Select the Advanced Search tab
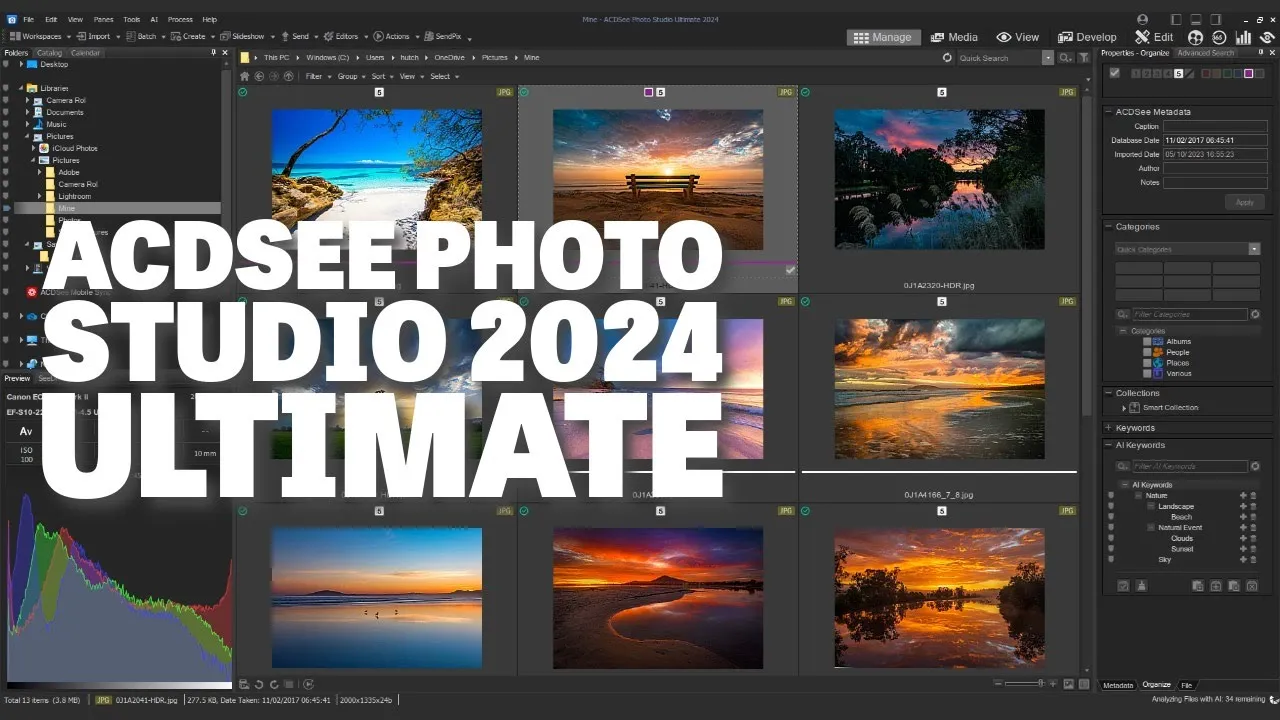 [1205, 53]
